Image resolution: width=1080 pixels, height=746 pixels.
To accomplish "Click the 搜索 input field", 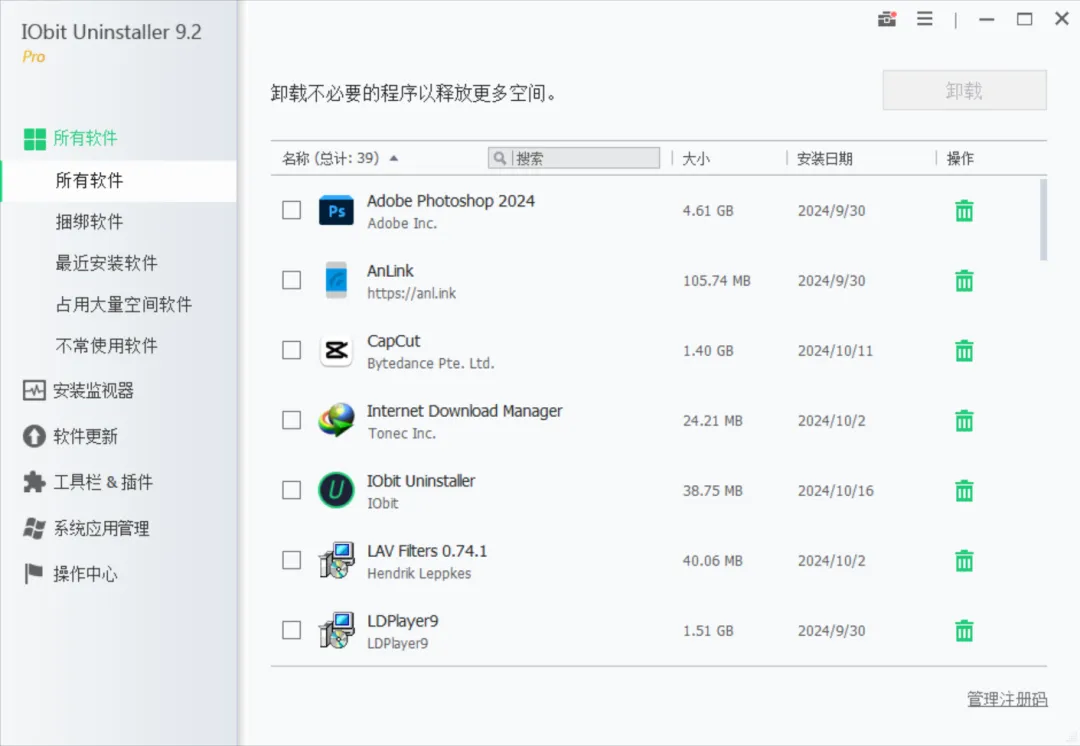I will pyautogui.click(x=585, y=158).
